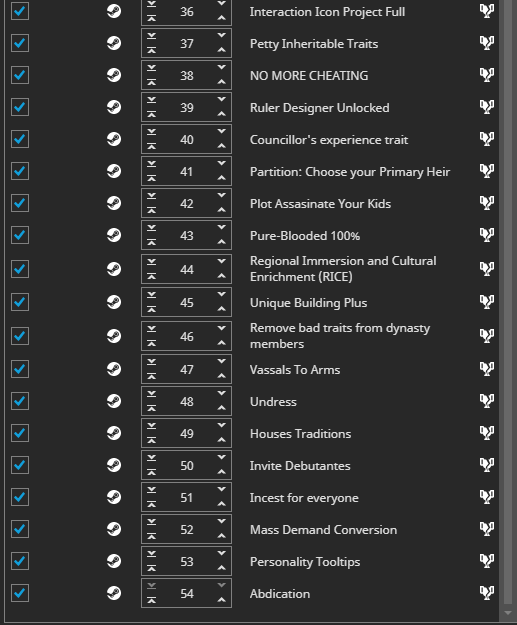
Task: Click the Steam icon beside Undress mod
Action: pos(114,401)
